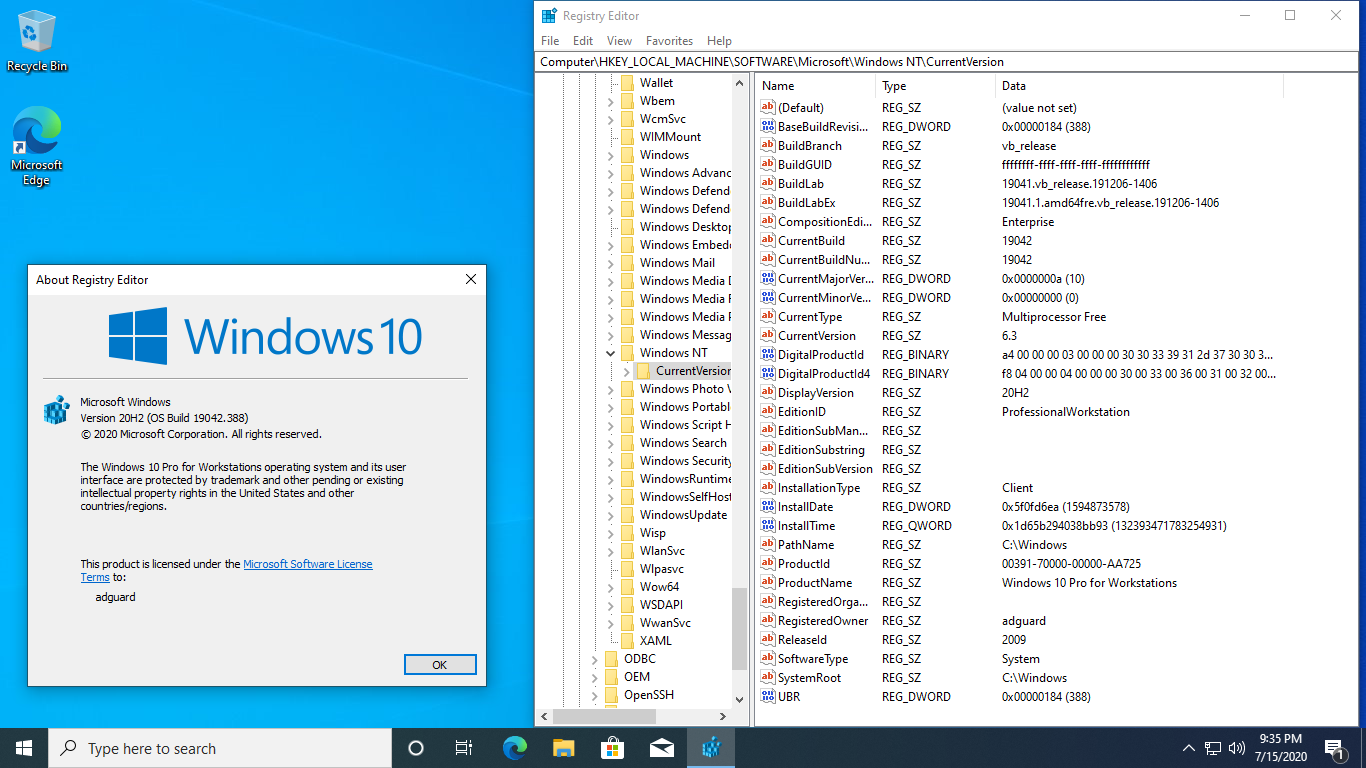This screenshot has width=1366, height=768.
Task: Click the registry address bar path
Action: (947, 62)
